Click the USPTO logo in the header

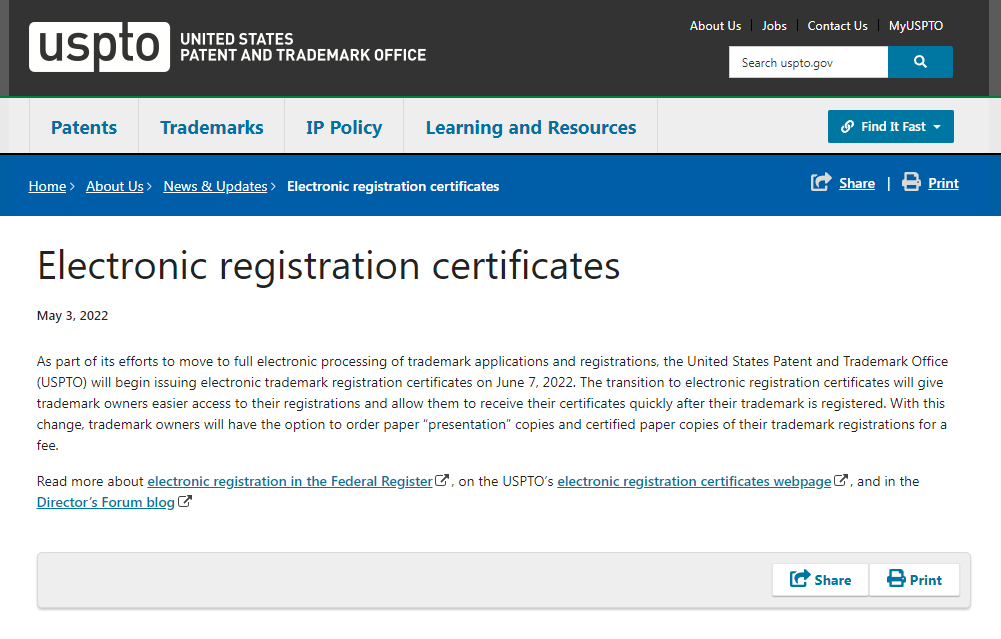100,47
